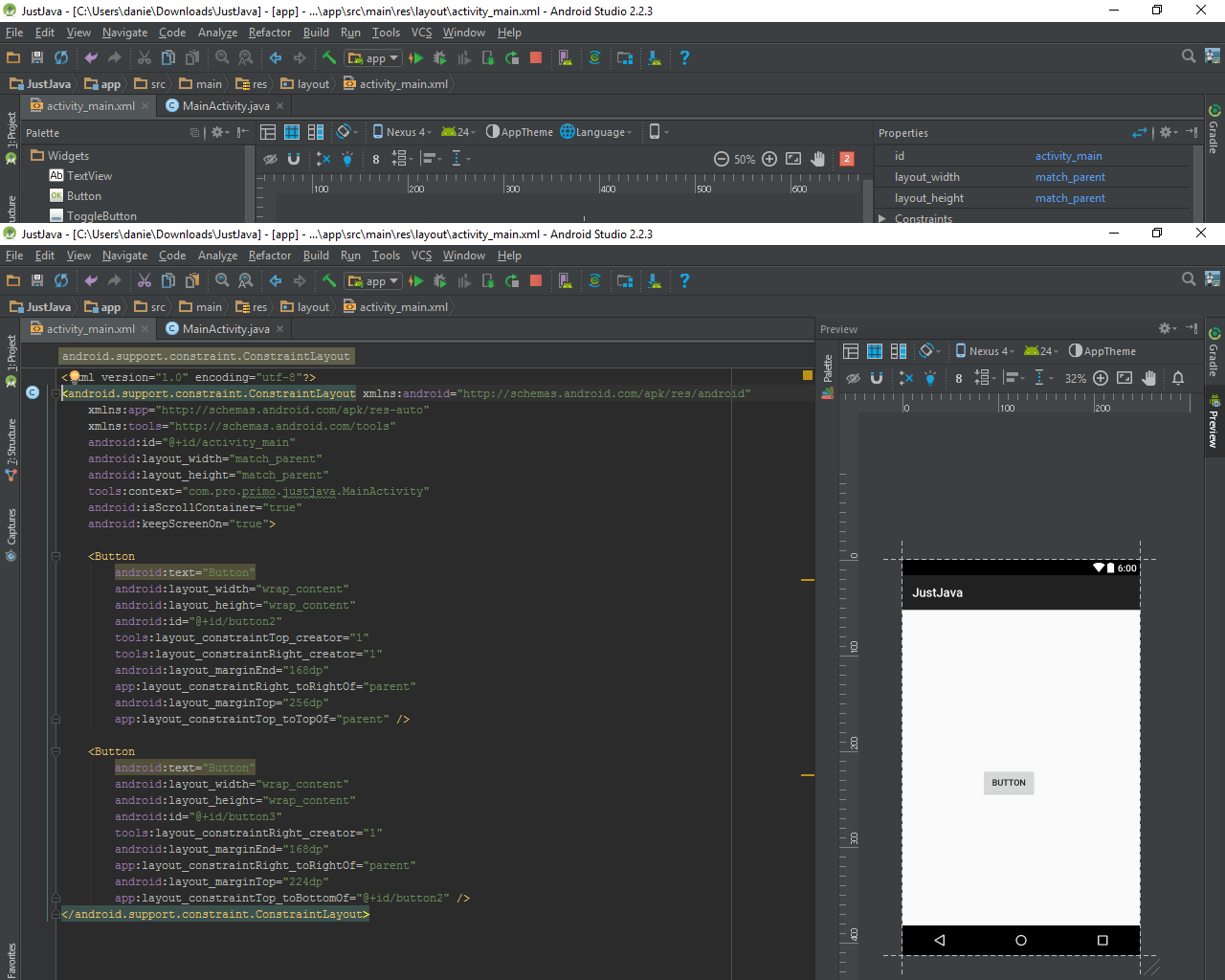The width and height of the screenshot is (1225, 980).
Task: Select TextView widget in upper window Palette
Action: click(81, 176)
